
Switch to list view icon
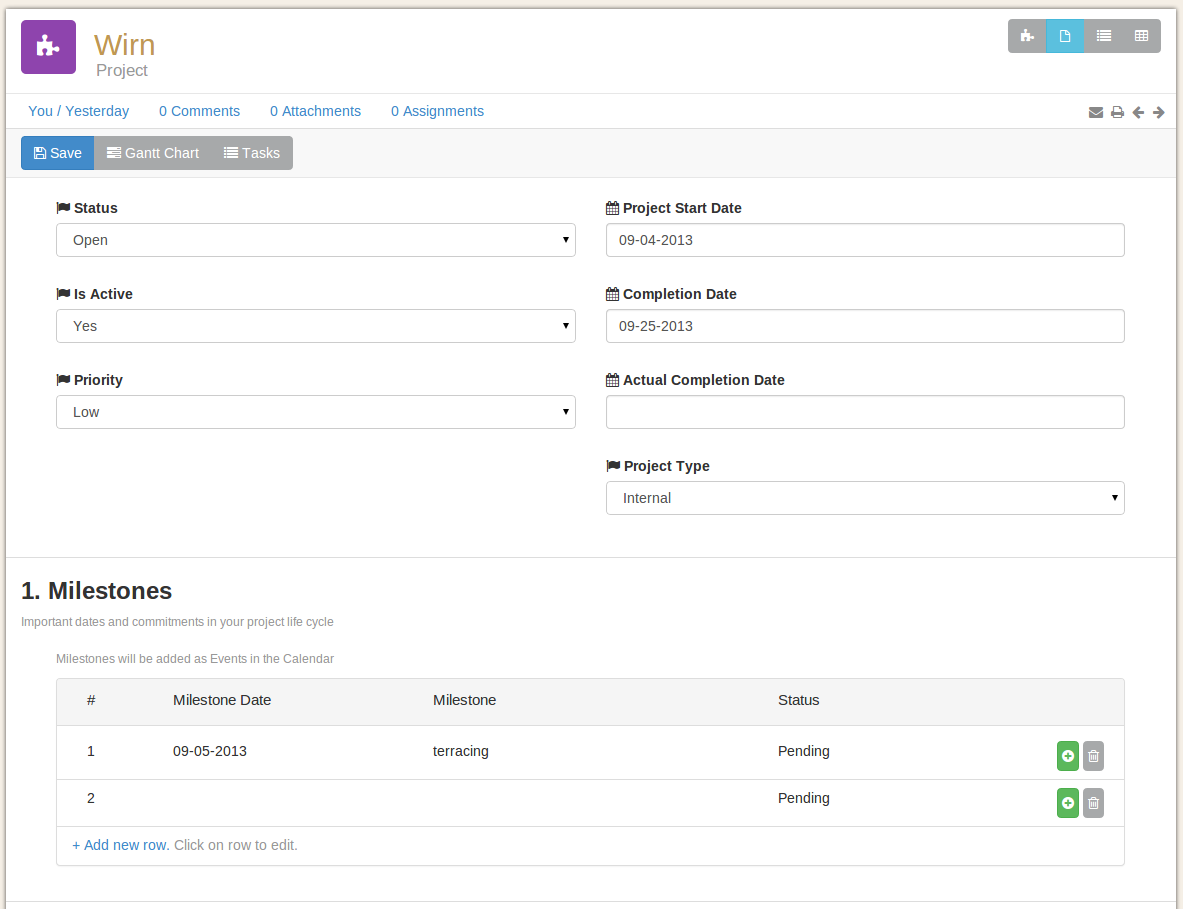(x=1103, y=36)
